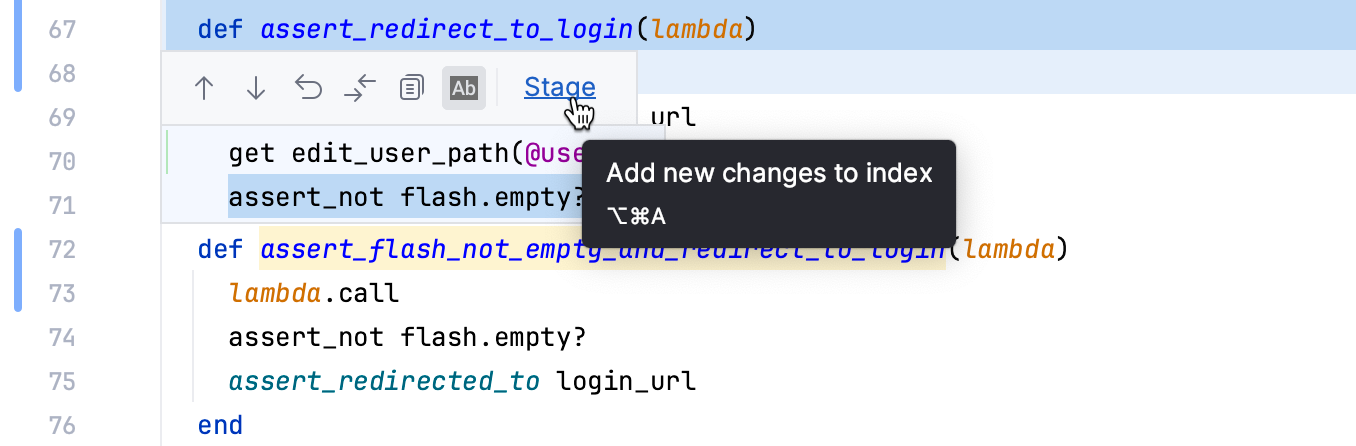Click line number 76 in the gutter

(x=62, y=425)
